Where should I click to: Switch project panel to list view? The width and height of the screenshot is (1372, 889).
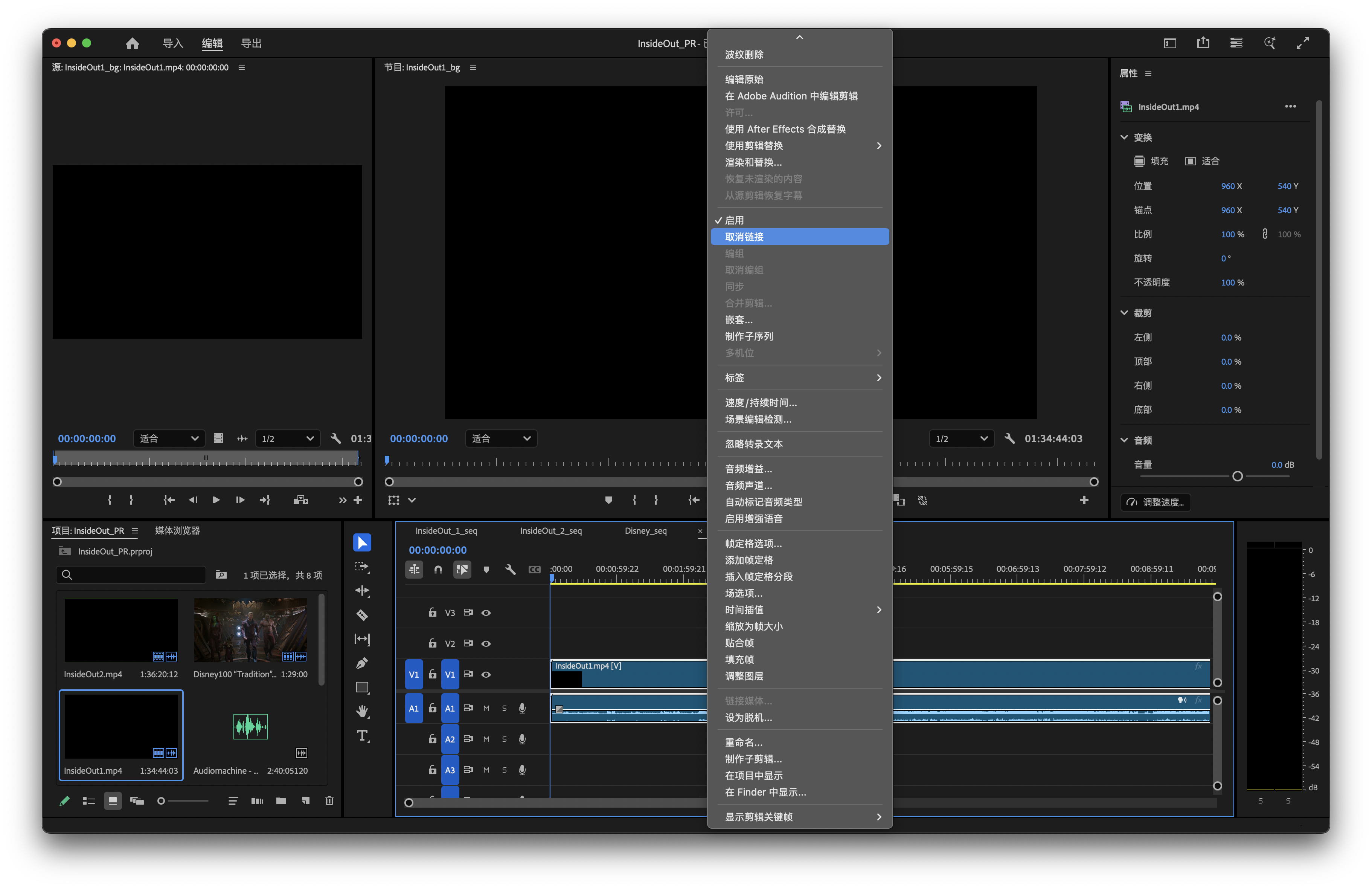(x=88, y=801)
